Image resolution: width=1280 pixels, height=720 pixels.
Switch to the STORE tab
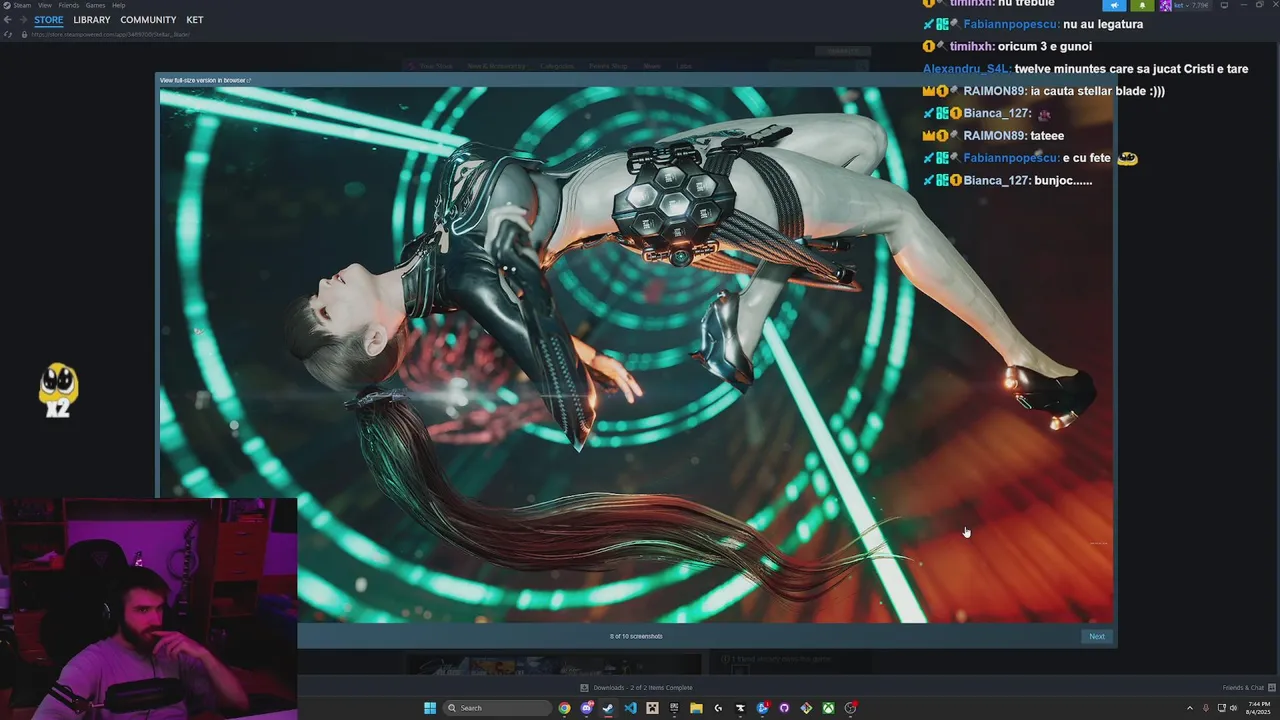(48, 20)
